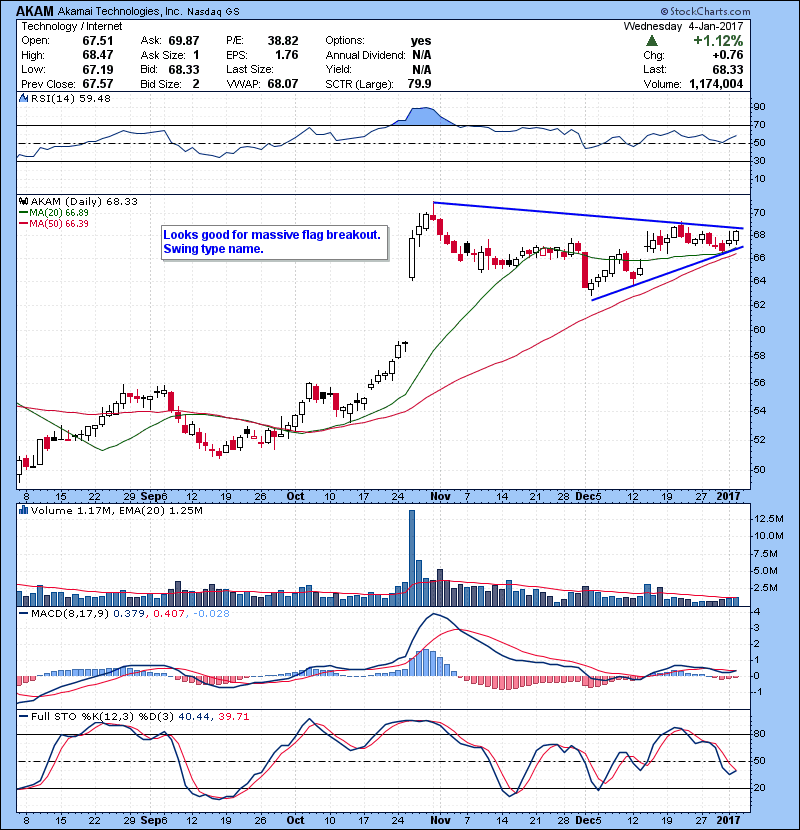Screen dimensions: 800x830
Task: Click the red MA(50) 66.39 legend entry
Action: (53, 224)
